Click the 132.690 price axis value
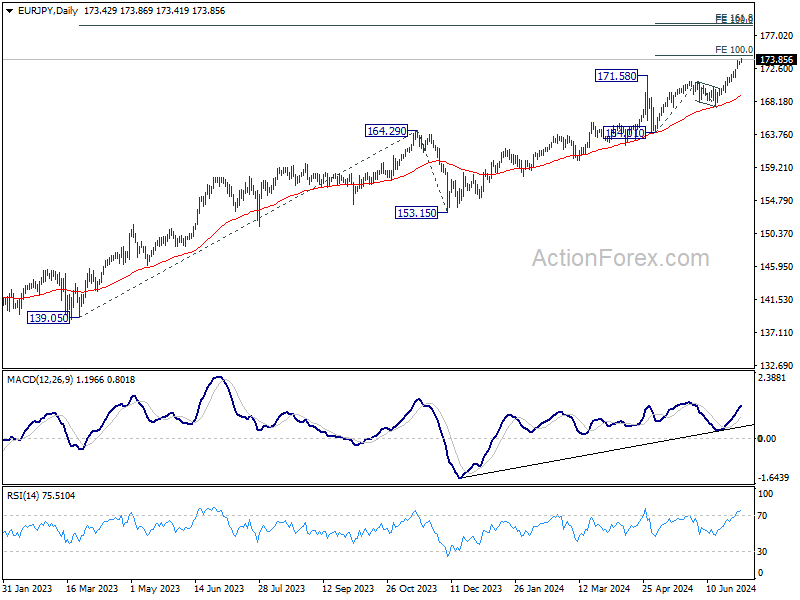This screenshot has height=600, width=800. point(777,366)
